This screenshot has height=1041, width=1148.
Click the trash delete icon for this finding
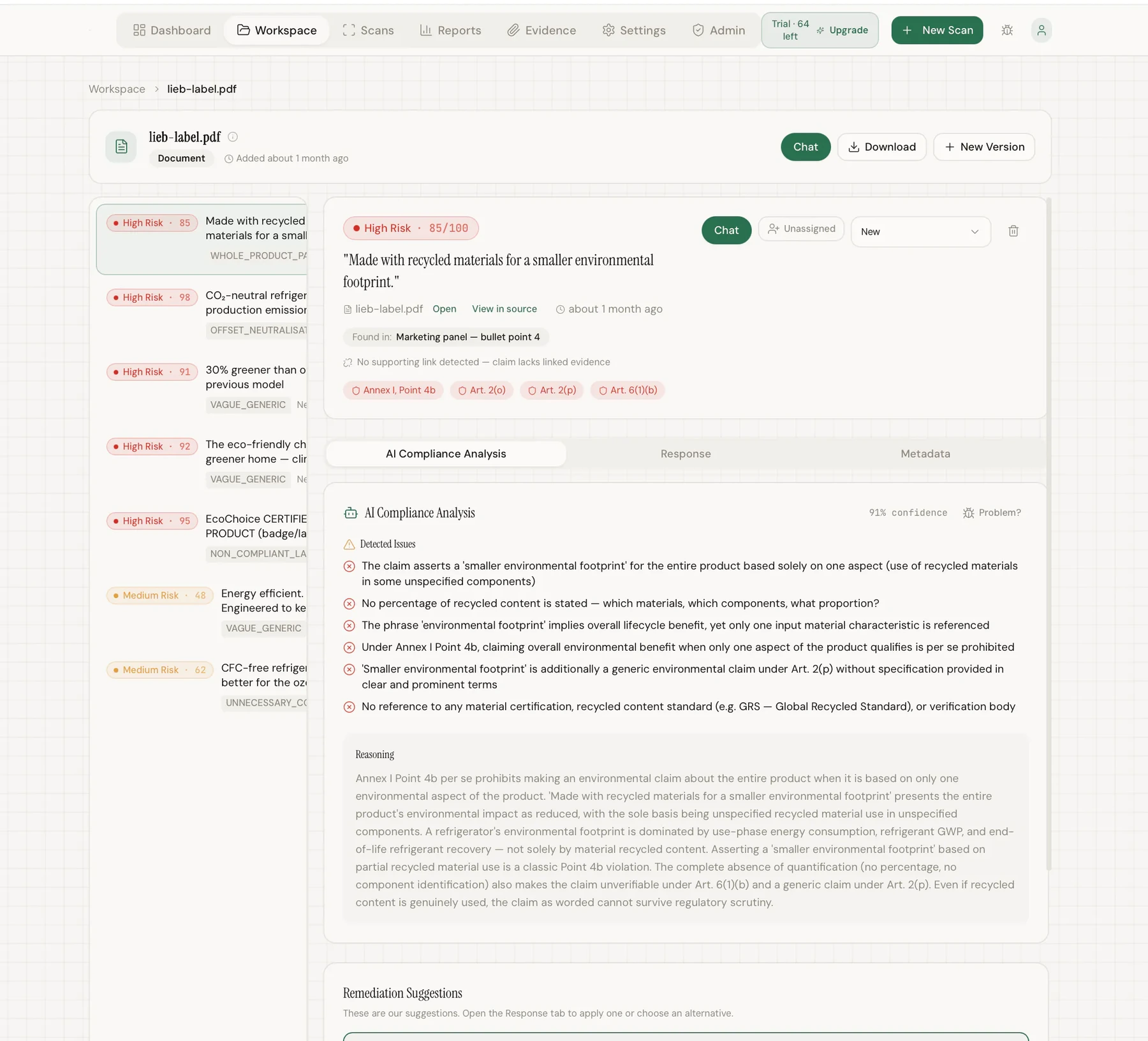click(x=1013, y=231)
